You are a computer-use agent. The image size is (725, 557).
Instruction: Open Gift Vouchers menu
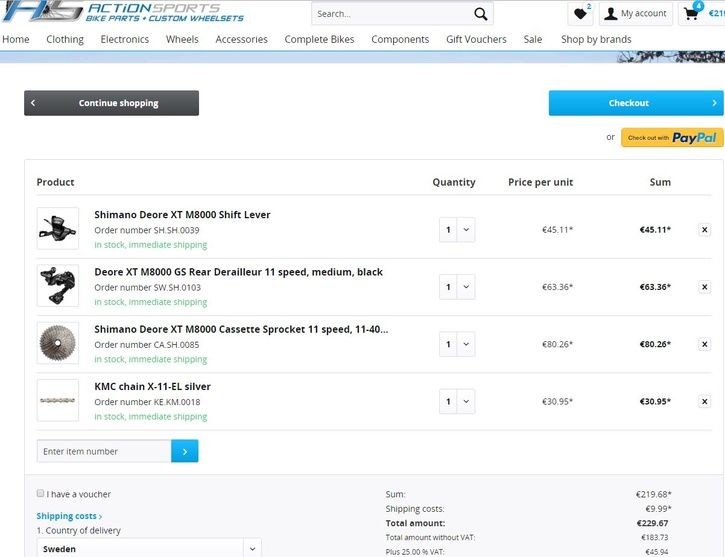click(476, 39)
